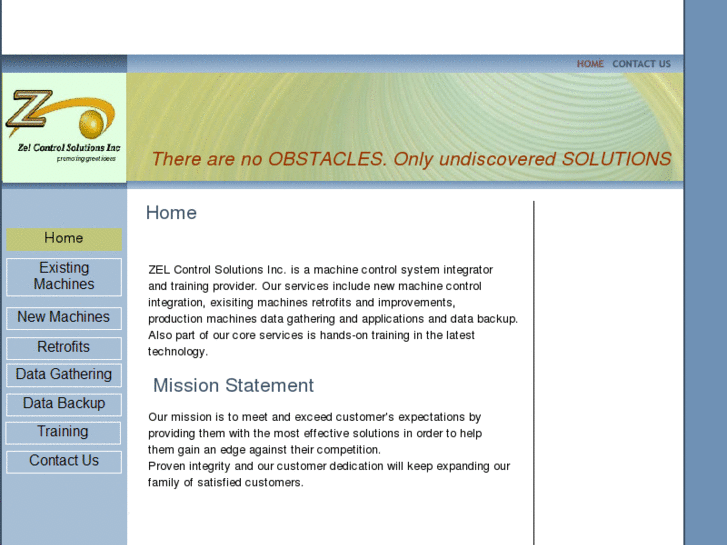Click the paragraph starting 'Our mission is to meet'
The width and height of the screenshot is (727, 545).
315,433
